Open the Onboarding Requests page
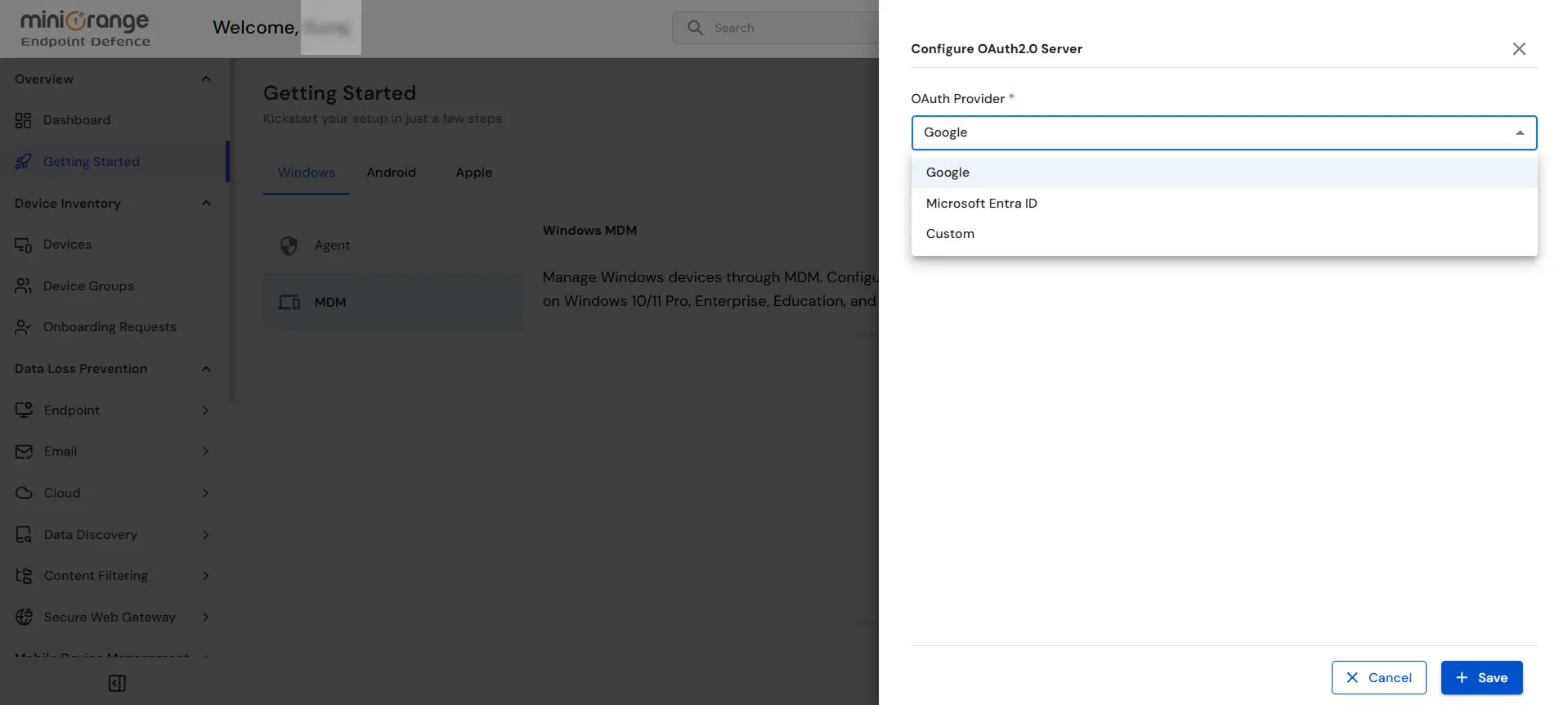This screenshot has width=1568, height=705. tap(113, 327)
